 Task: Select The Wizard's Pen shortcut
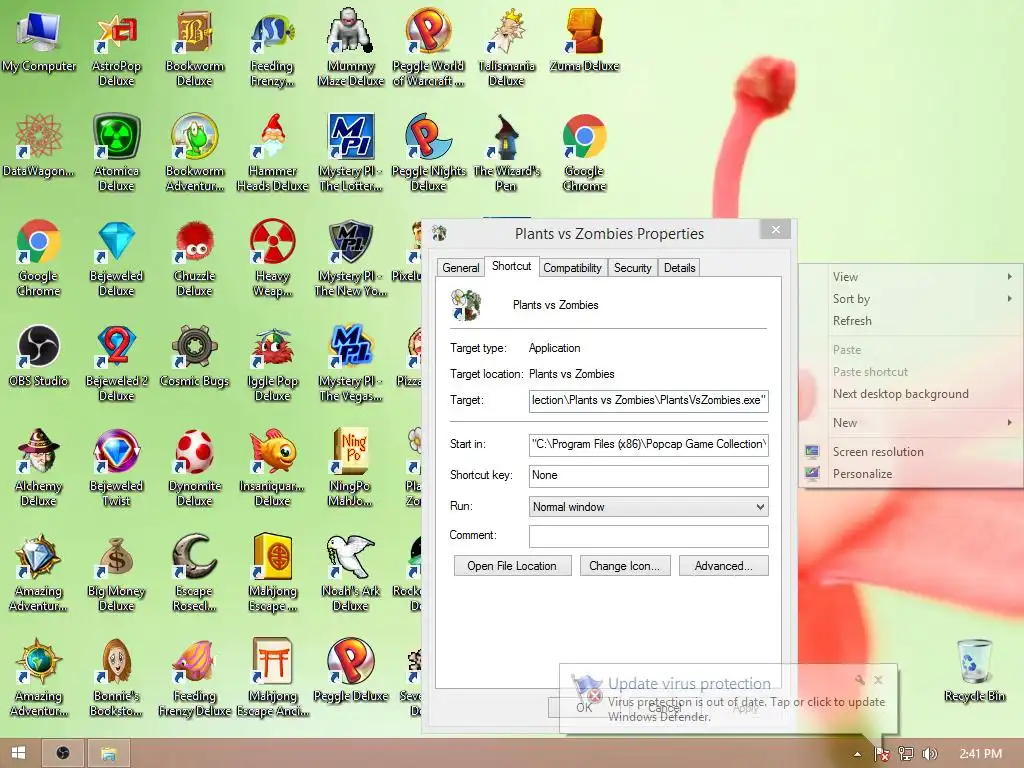507,154
